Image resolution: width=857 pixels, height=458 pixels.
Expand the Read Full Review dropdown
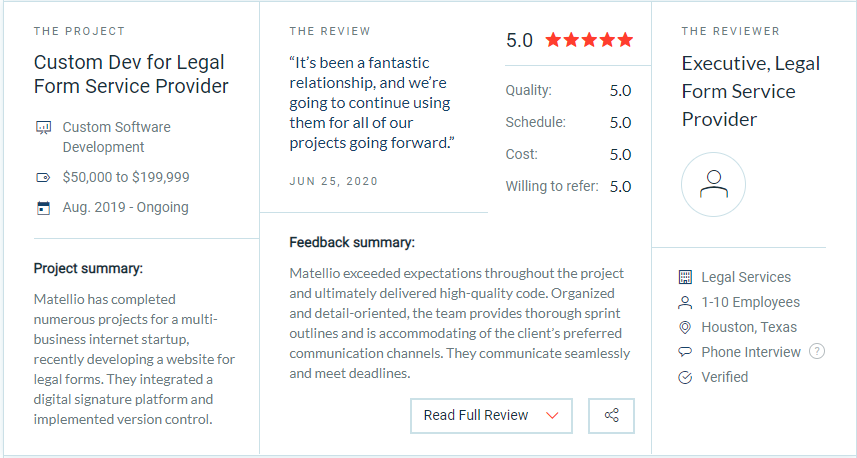click(x=491, y=415)
